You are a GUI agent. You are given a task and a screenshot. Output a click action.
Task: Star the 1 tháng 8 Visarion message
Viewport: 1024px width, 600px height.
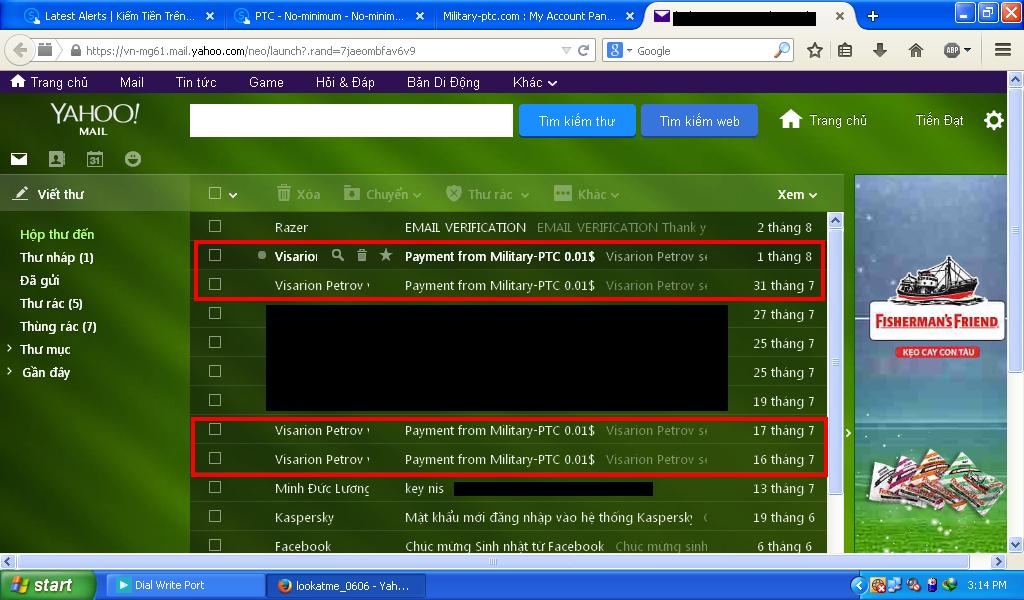point(386,255)
